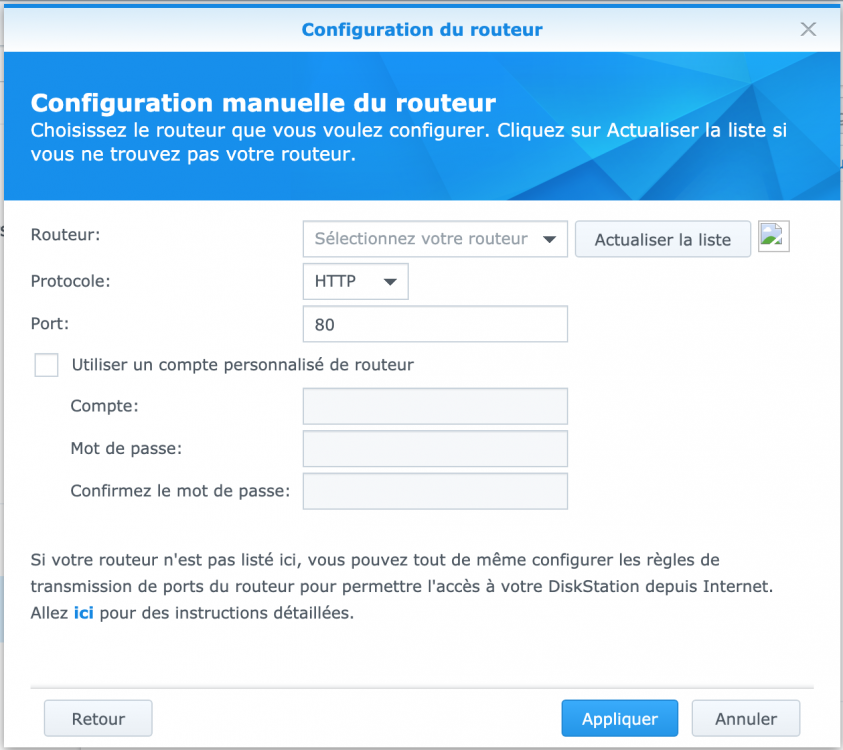The image size is (843, 750).
Task: Focus the Compte input field
Action: pyautogui.click(x=434, y=407)
